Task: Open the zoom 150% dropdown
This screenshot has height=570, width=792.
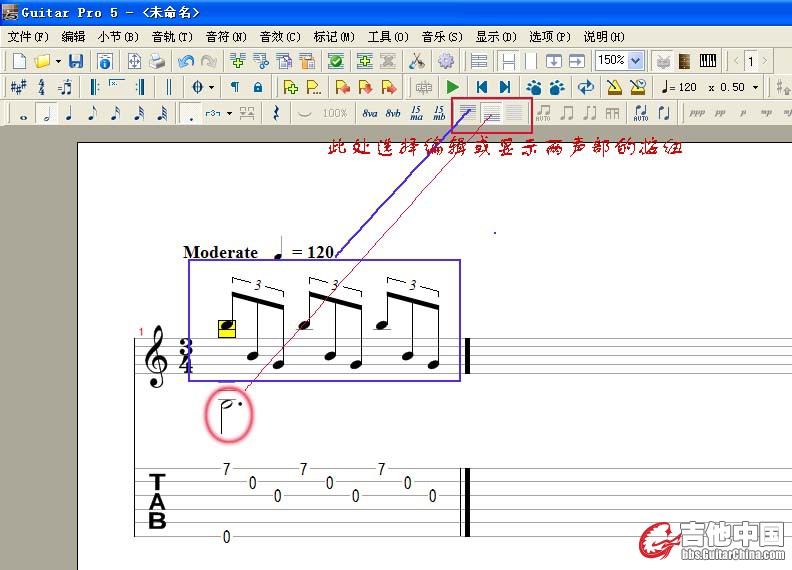Action: (x=636, y=61)
